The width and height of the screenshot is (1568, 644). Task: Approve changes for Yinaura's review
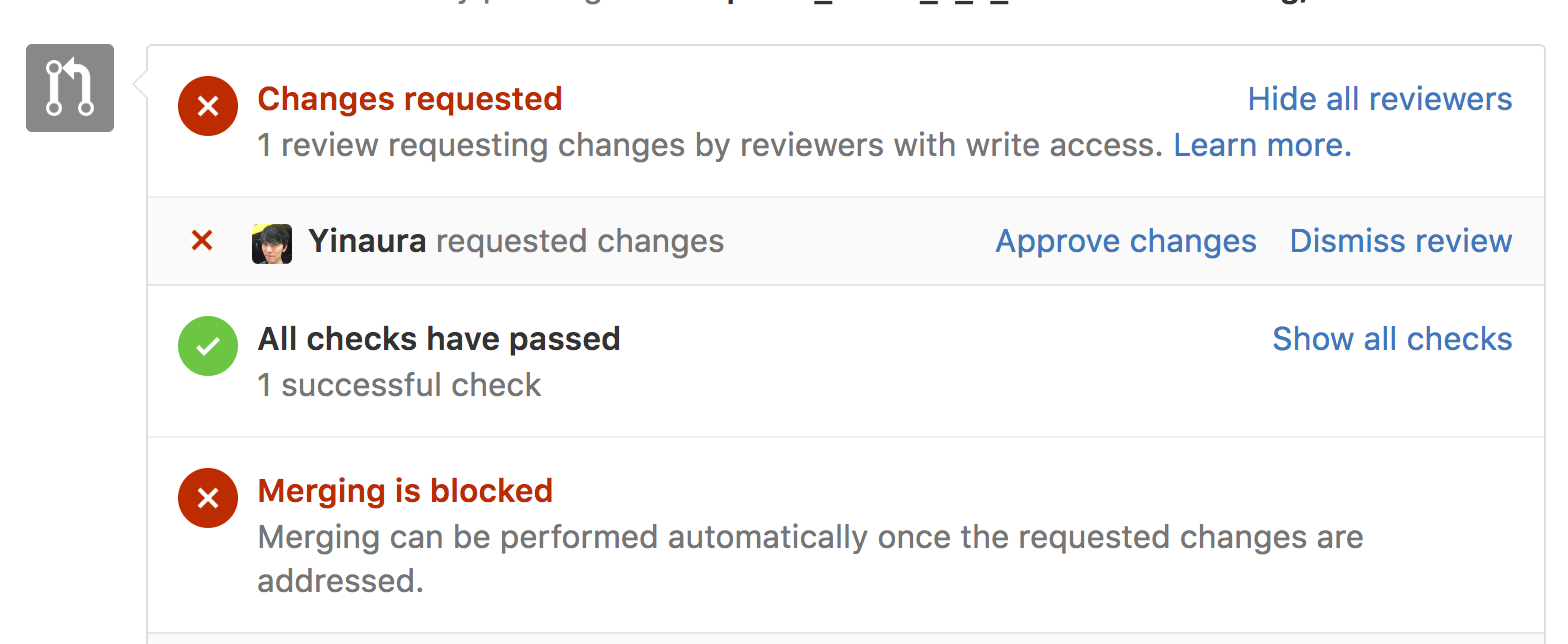click(1125, 240)
